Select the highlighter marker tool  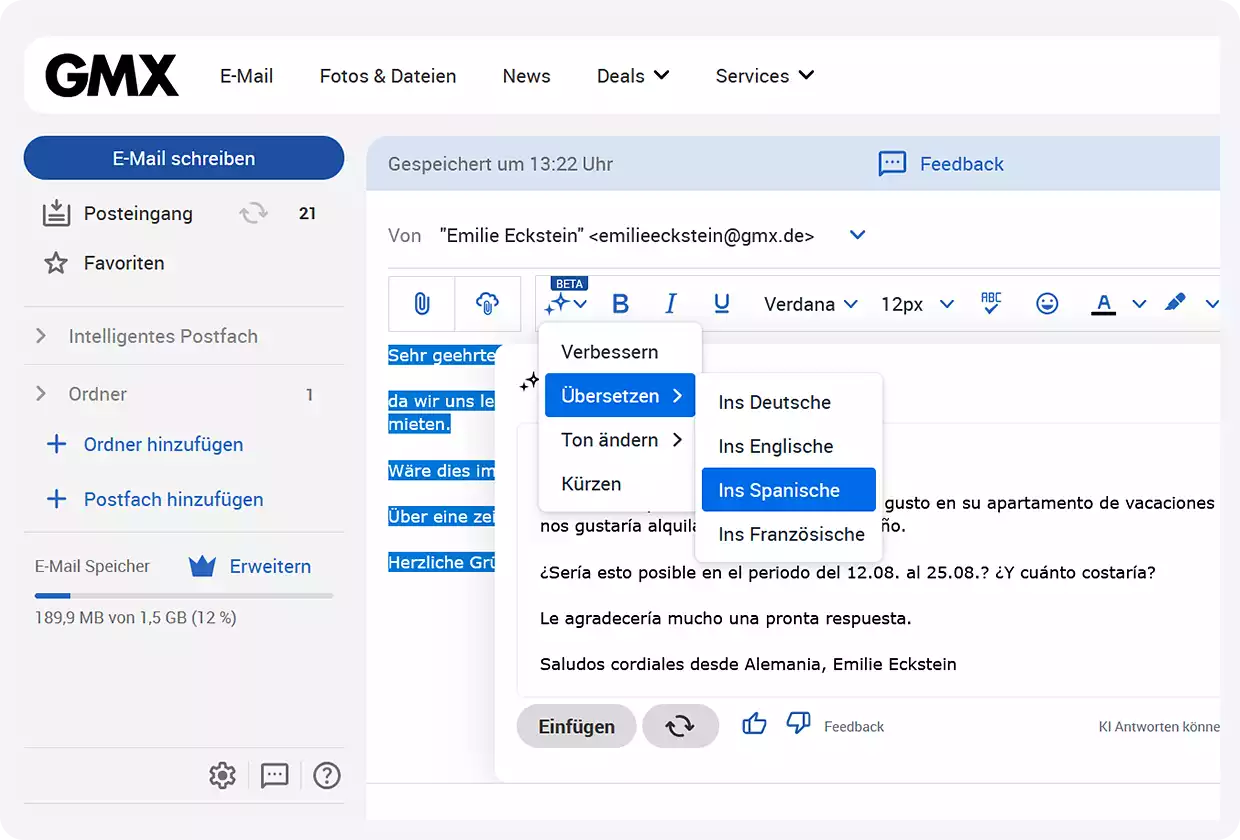tap(1176, 302)
